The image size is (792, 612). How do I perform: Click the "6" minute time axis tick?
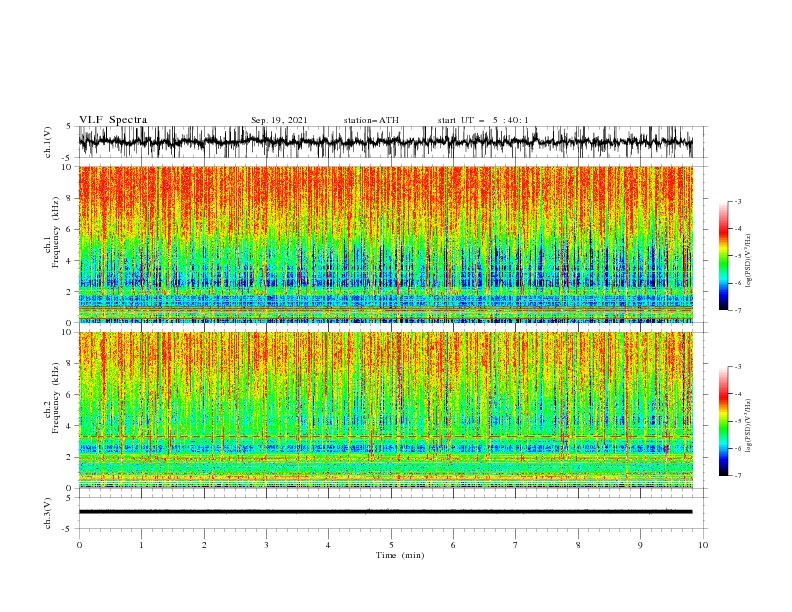pos(453,545)
